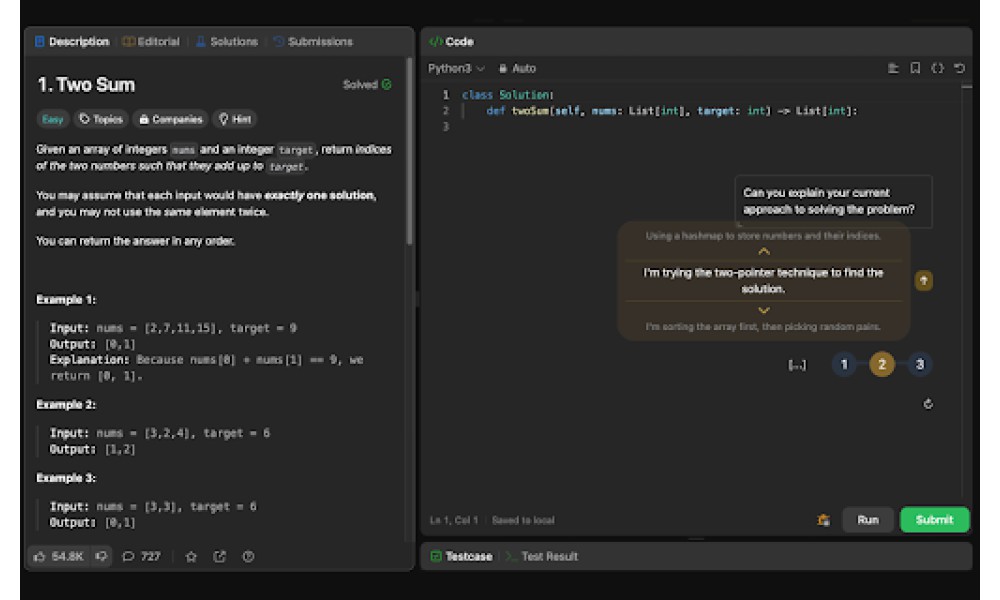This screenshot has height=600, width=1000.
Task: Open the Solutions tab
Action: pos(226,41)
